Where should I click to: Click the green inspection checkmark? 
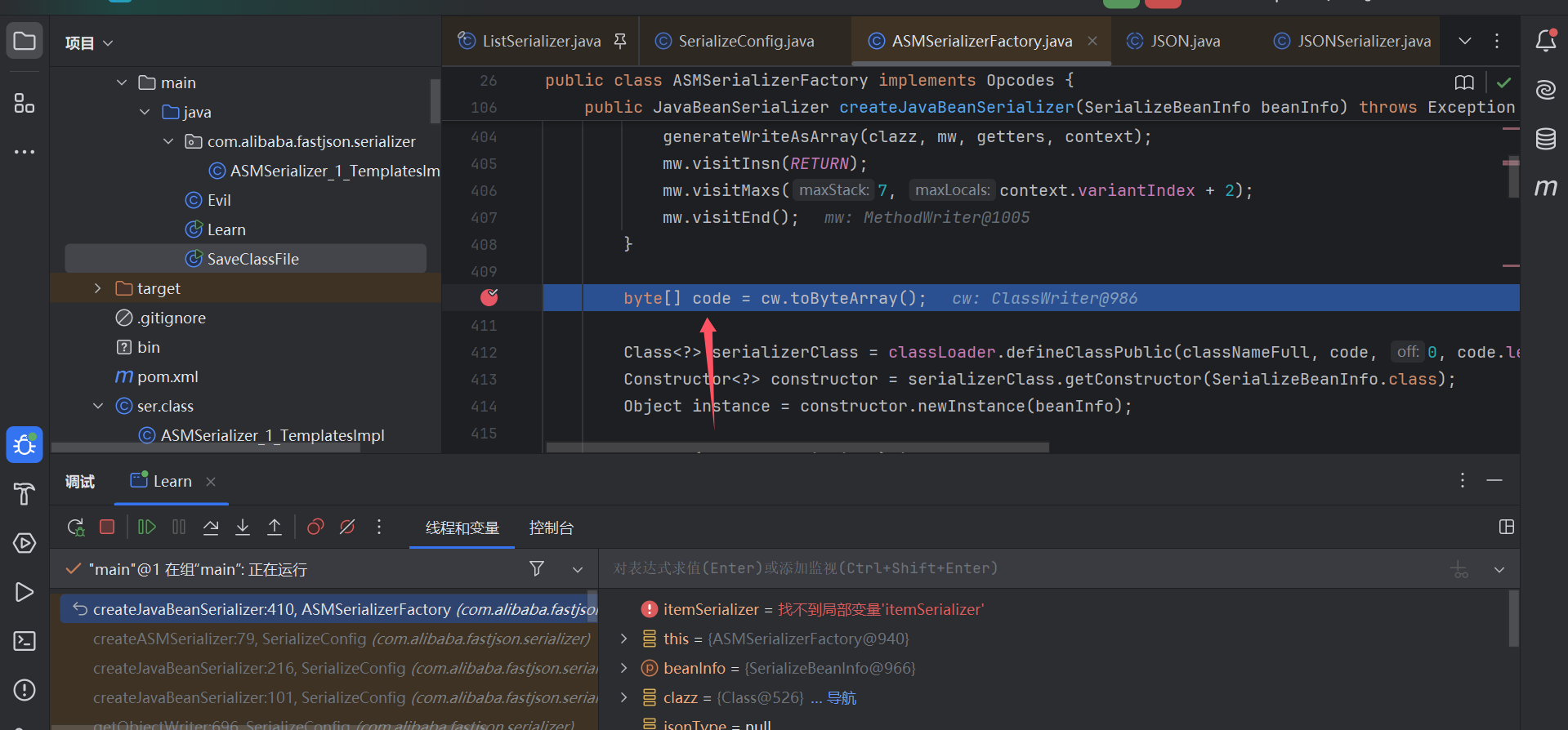click(1503, 82)
